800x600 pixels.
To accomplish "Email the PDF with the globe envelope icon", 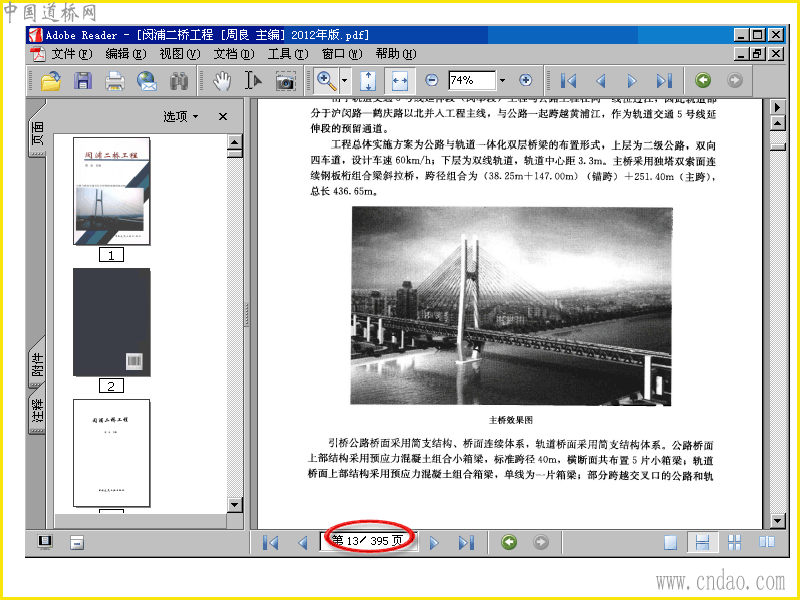I will 147,81.
